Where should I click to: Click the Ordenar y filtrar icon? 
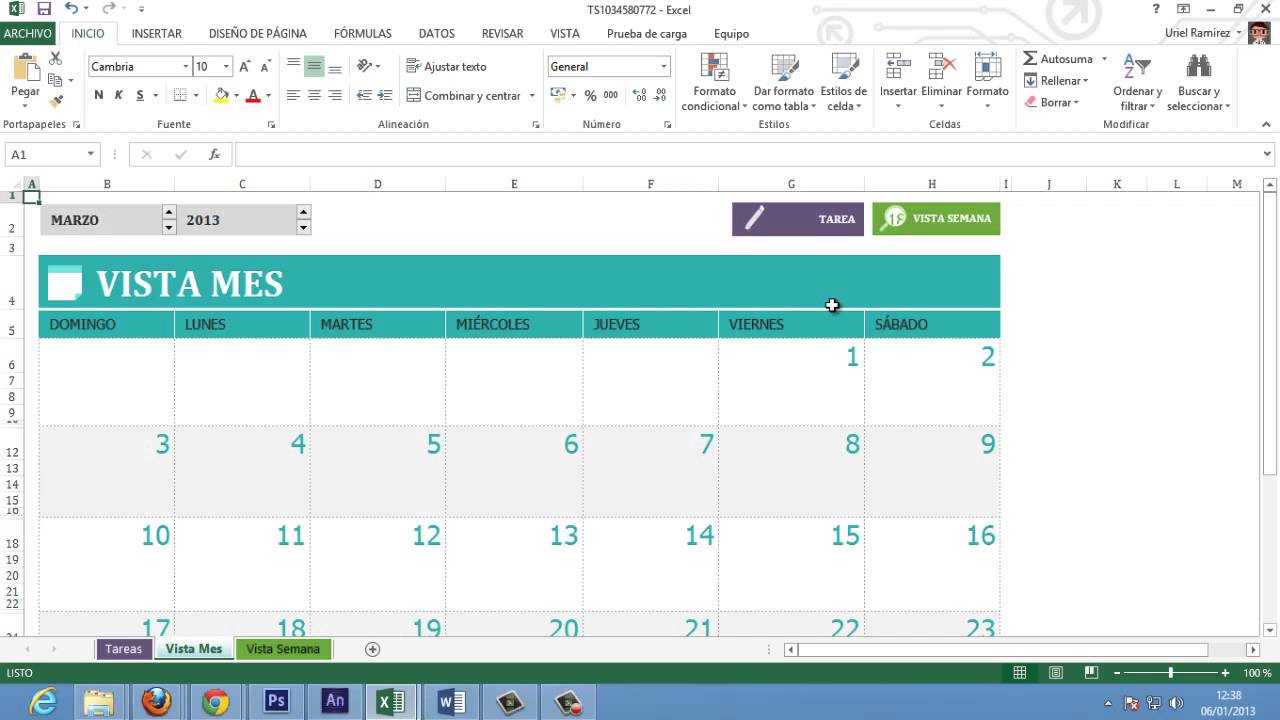1137,67
